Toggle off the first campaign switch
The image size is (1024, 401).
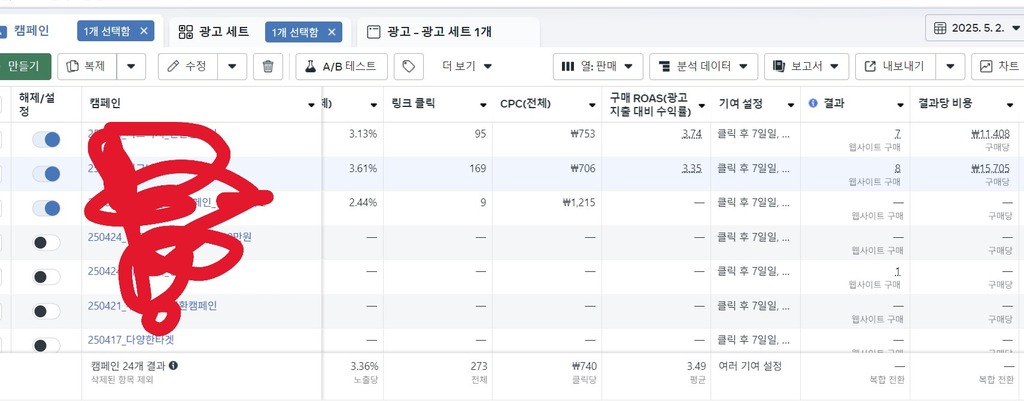pyautogui.click(x=46, y=140)
